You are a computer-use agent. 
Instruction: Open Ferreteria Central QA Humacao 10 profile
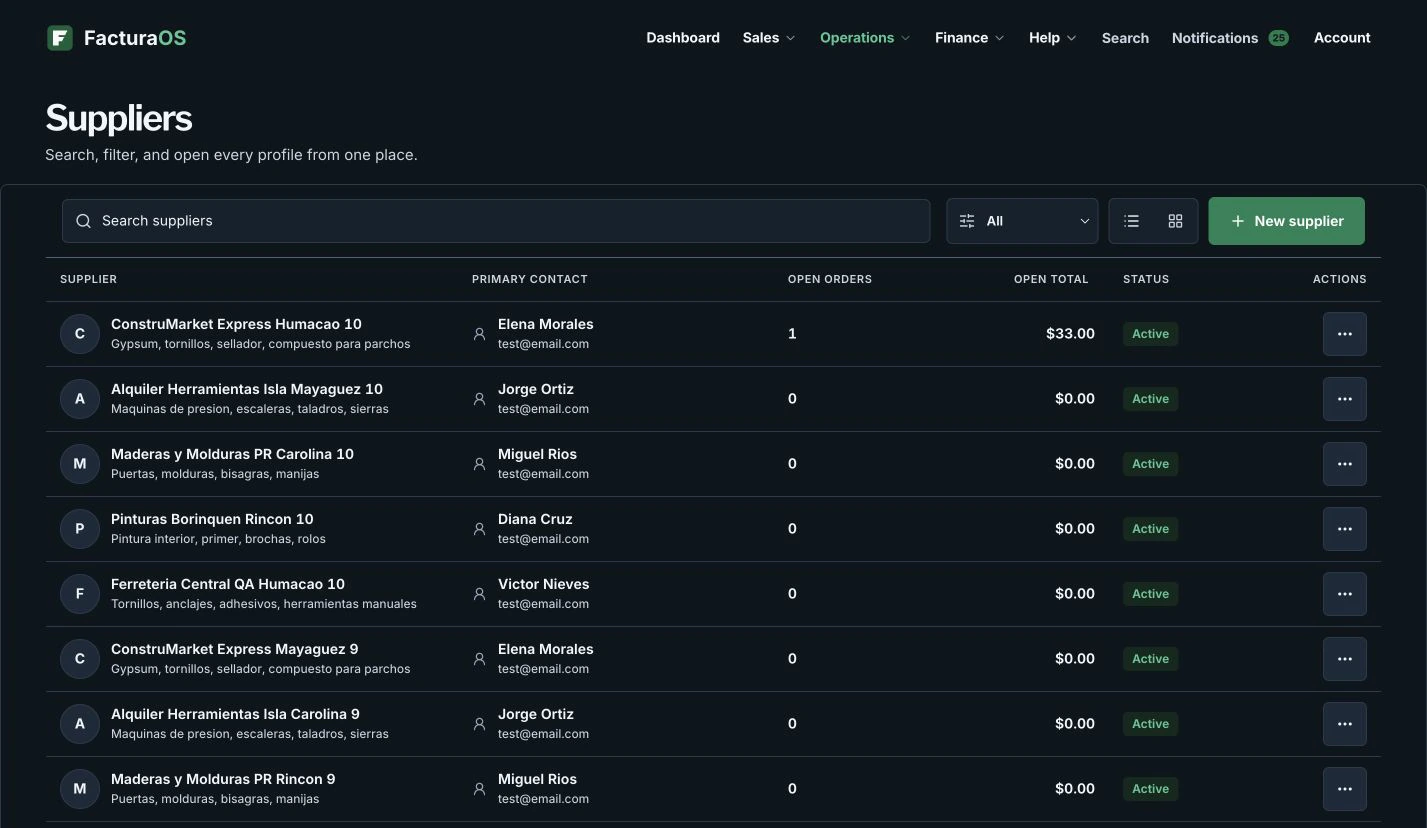pos(228,584)
